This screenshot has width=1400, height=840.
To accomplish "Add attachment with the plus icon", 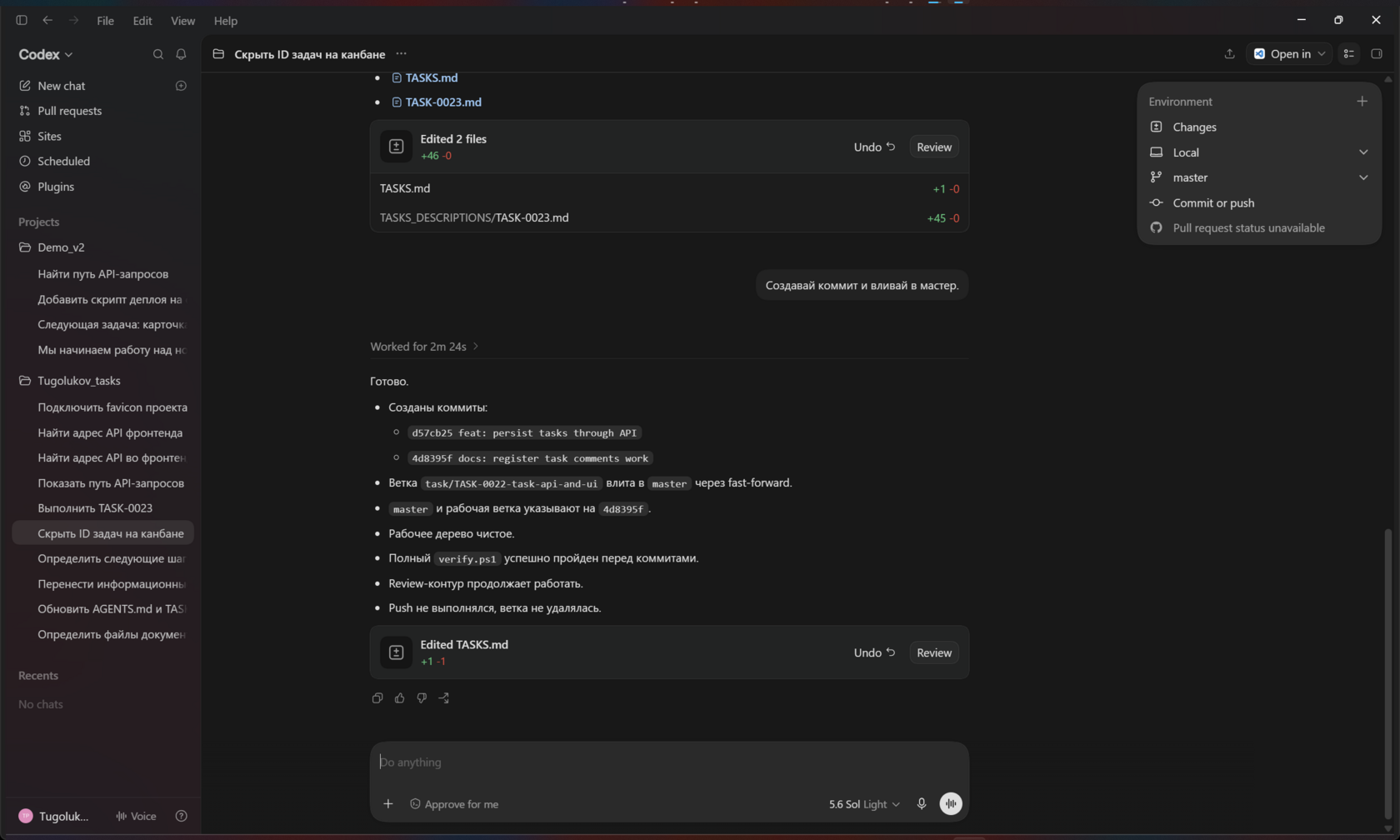I will pyautogui.click(x=388, y=804).
